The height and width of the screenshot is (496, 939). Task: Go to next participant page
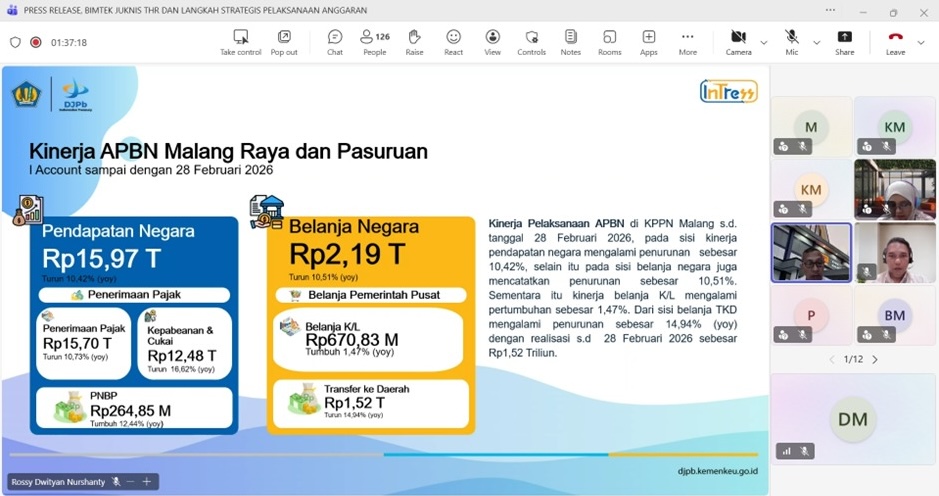coord(875,359)
